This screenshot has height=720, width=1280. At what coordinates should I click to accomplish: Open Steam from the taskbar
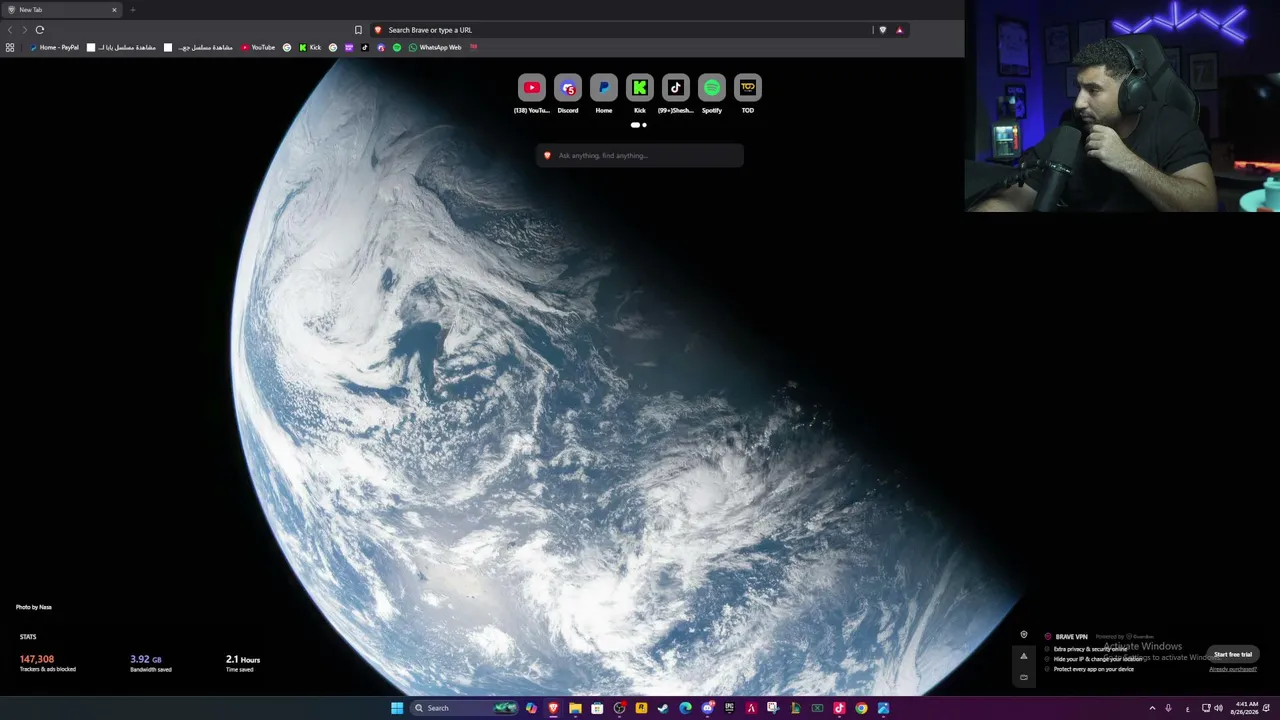663,708
